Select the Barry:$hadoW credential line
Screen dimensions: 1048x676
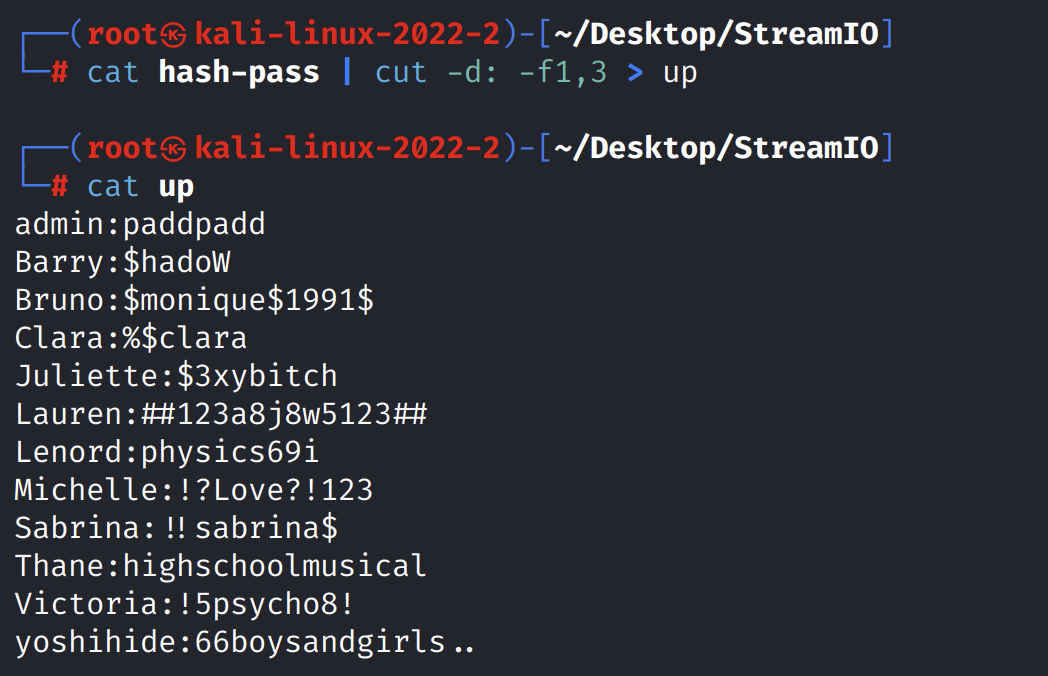point(122,262)
